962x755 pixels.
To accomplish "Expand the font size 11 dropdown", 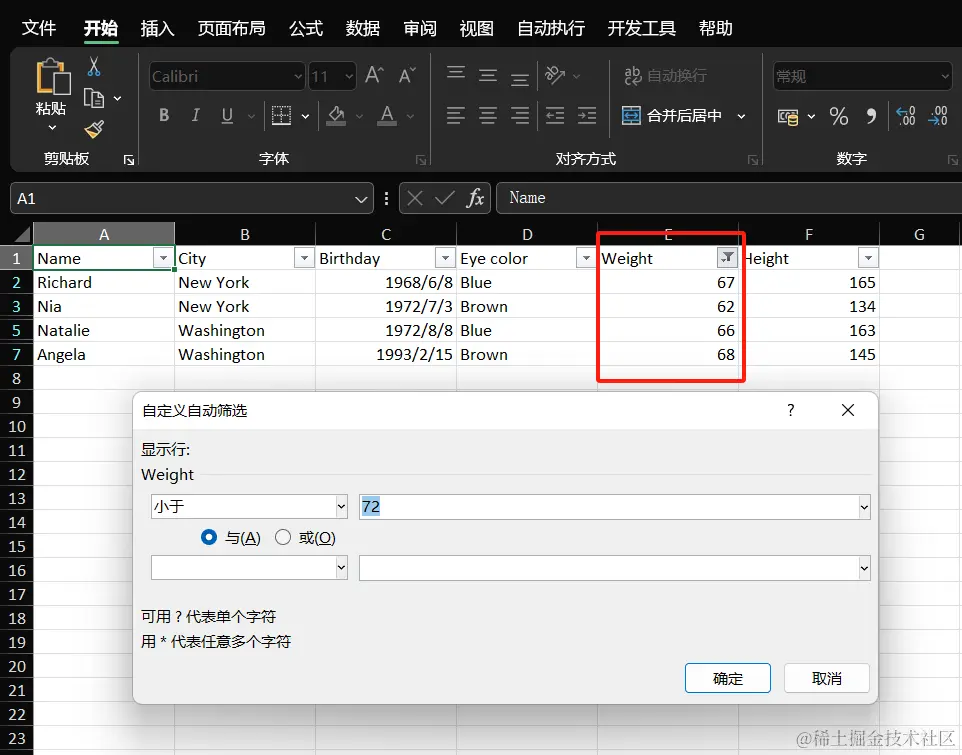I will tap(349, 77).
